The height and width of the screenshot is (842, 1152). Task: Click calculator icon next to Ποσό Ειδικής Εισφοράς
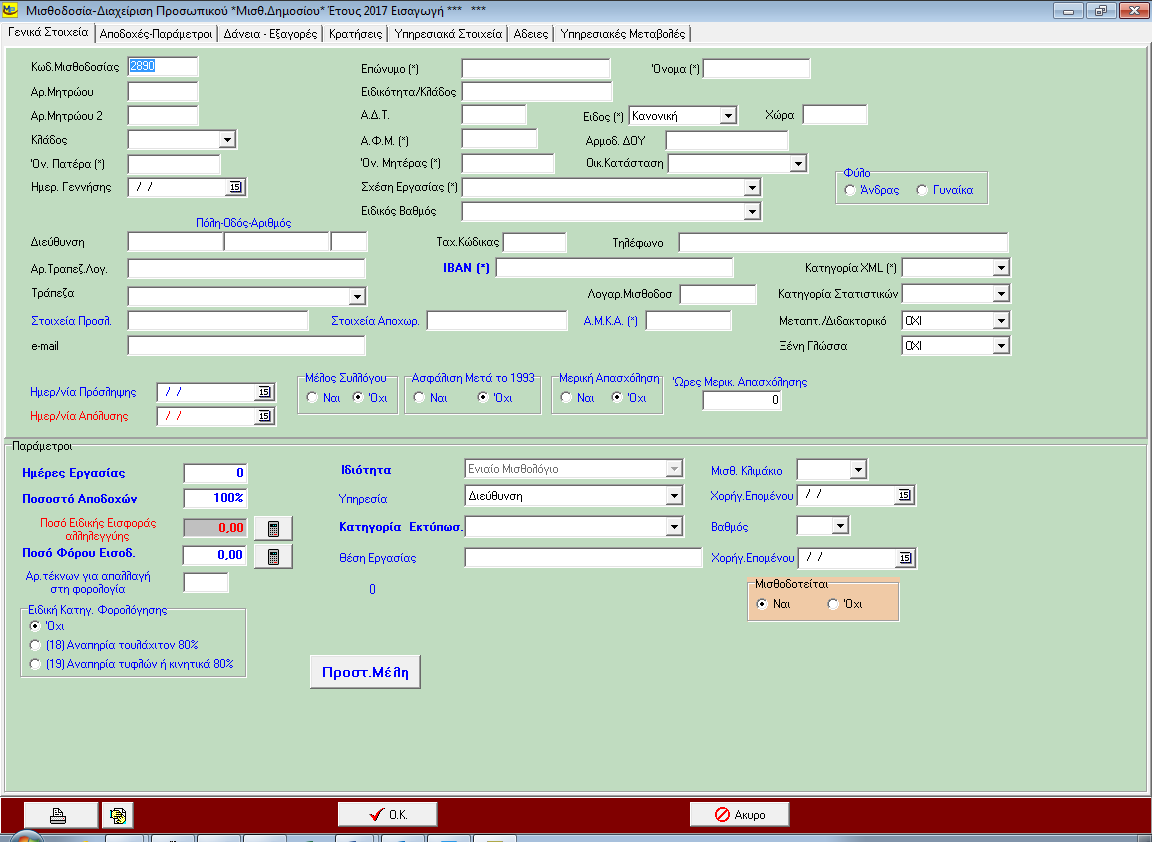coord(273,527)
